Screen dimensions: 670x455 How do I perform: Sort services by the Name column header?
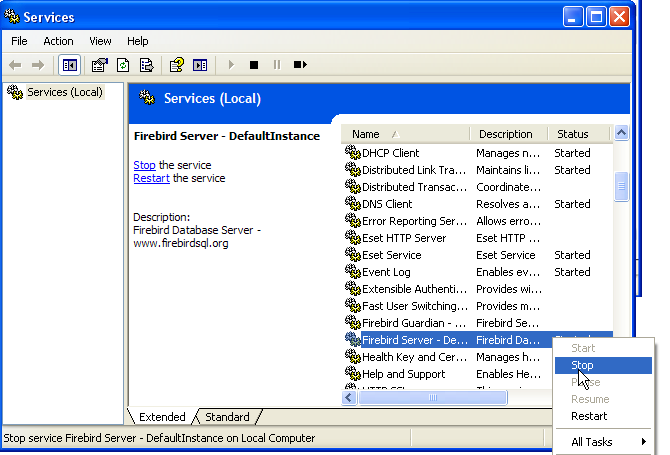(405, 134)
